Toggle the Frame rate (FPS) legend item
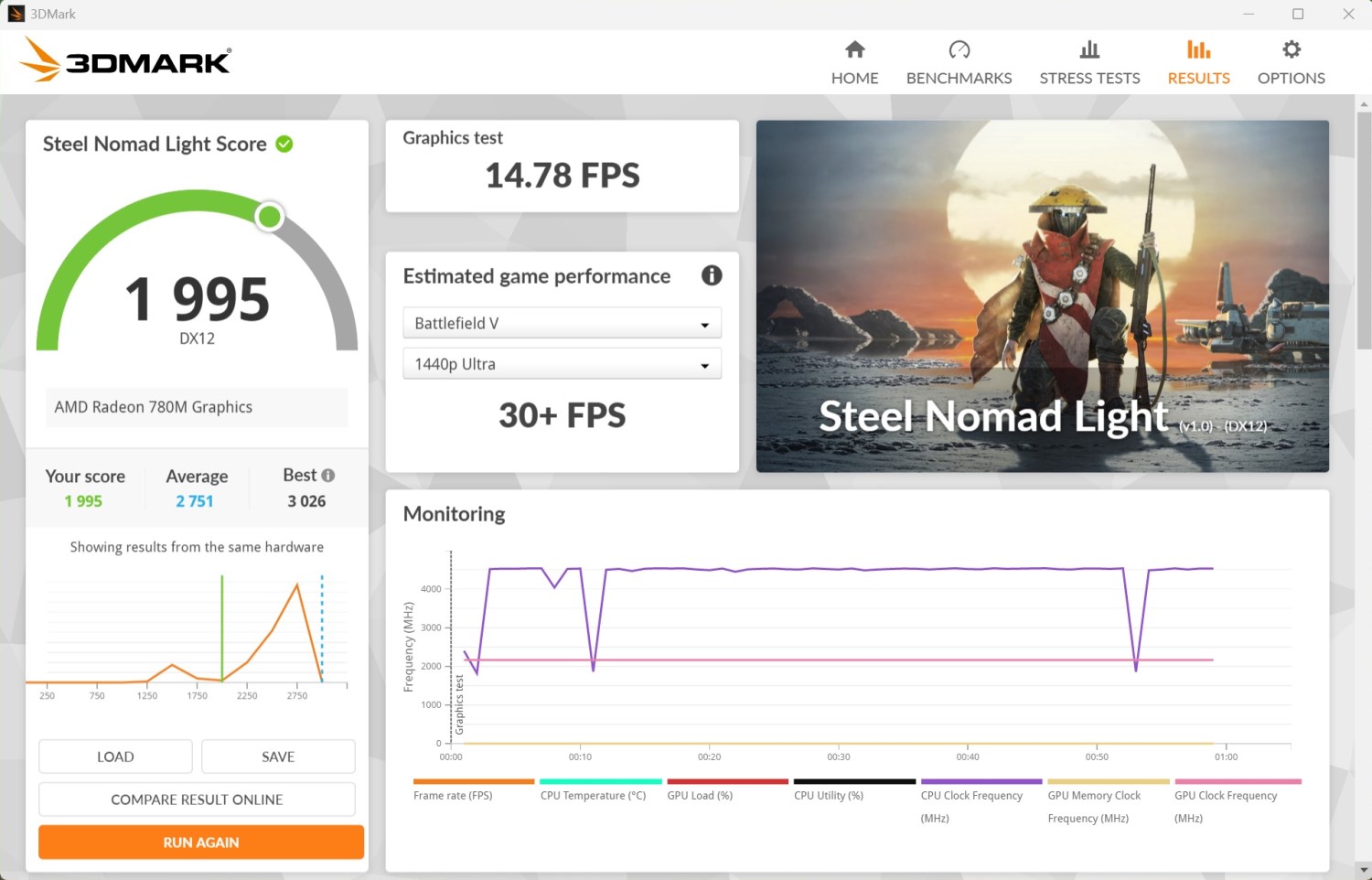The width and height of the screenshot is (1372, 880). pos(473,790)
